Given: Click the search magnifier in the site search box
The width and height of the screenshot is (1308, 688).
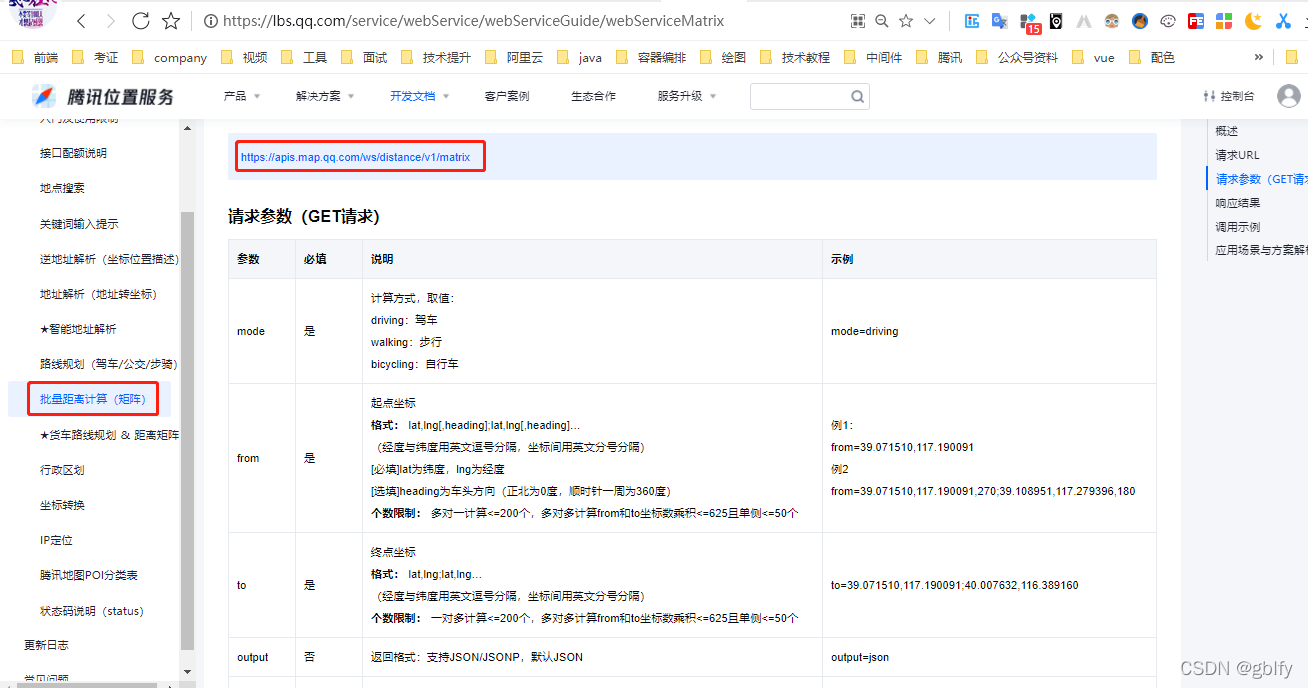Looking at the screenshot, I should 857,96.
